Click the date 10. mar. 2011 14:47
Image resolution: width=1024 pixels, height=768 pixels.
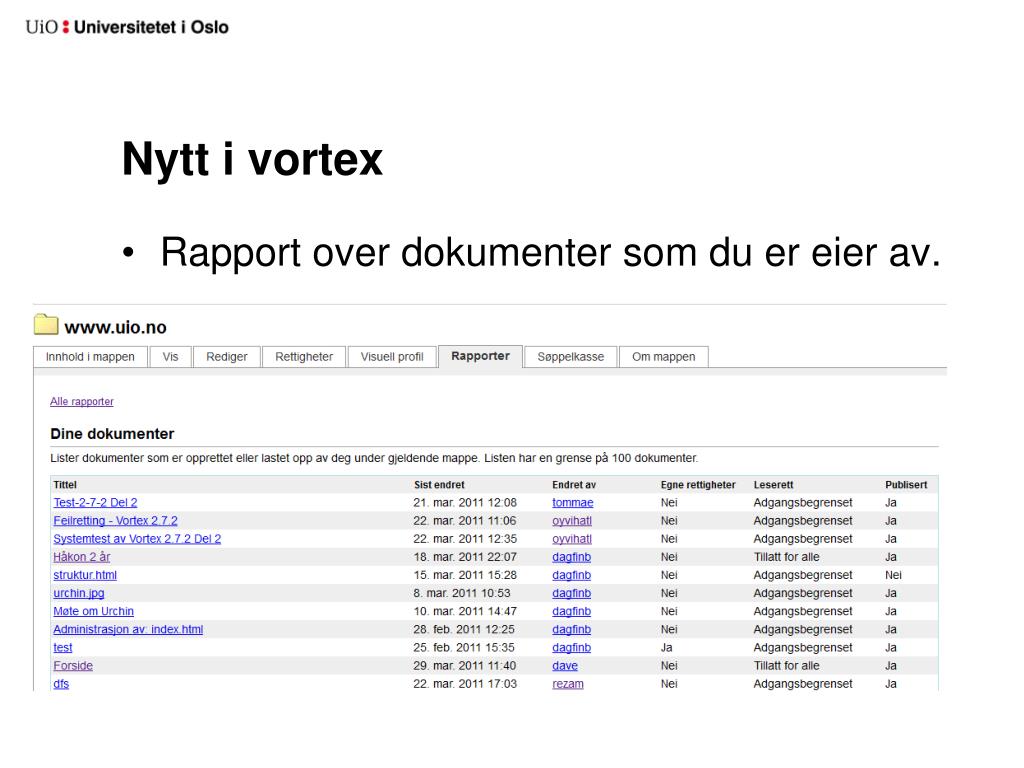465,611
